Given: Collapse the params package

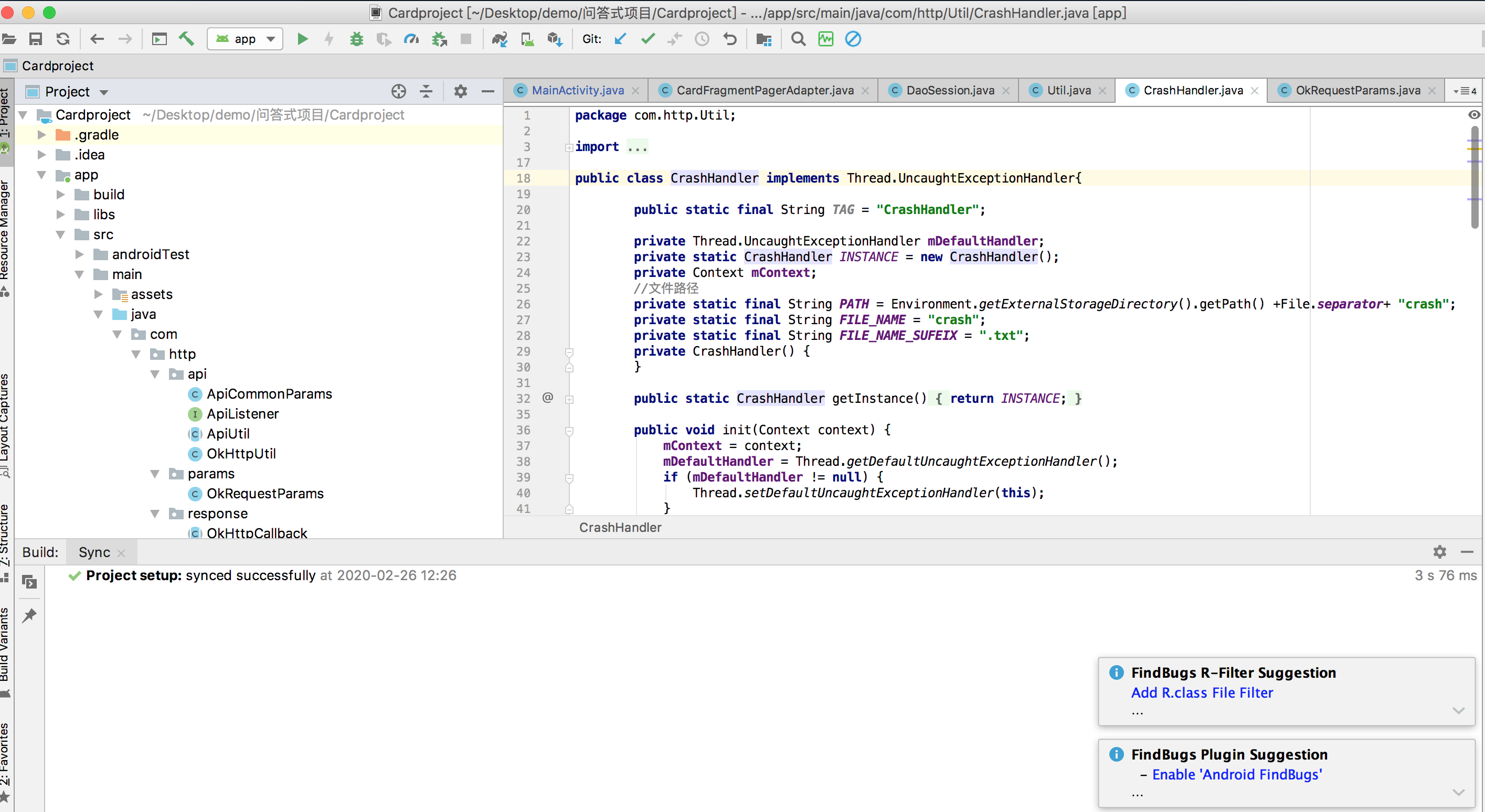Looking at the screenshot, I should (155, 474).
